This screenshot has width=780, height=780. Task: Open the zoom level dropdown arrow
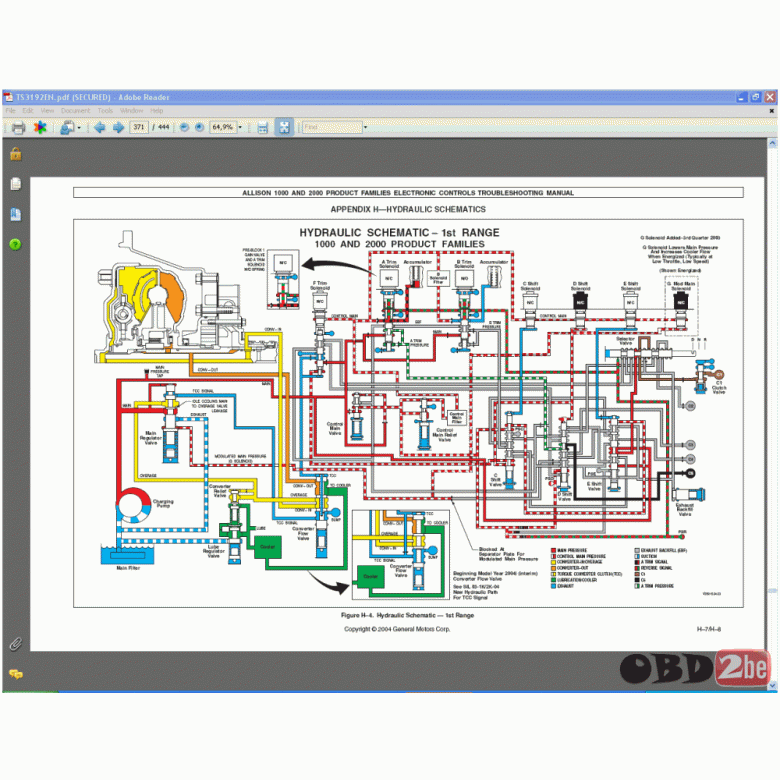tap(240, 128)
